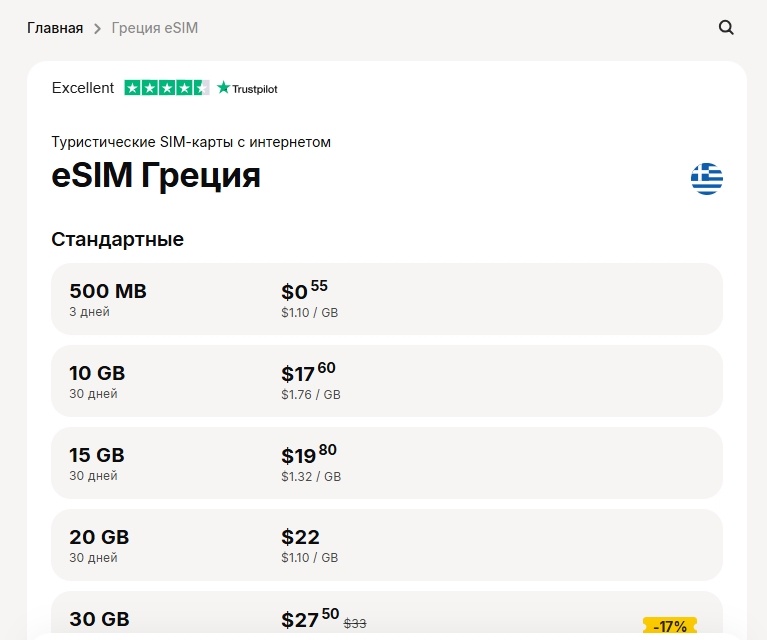Viewport: 767px width, 640px height.
Task: Open the Trustpilot logo link
Action: point(248,88)
